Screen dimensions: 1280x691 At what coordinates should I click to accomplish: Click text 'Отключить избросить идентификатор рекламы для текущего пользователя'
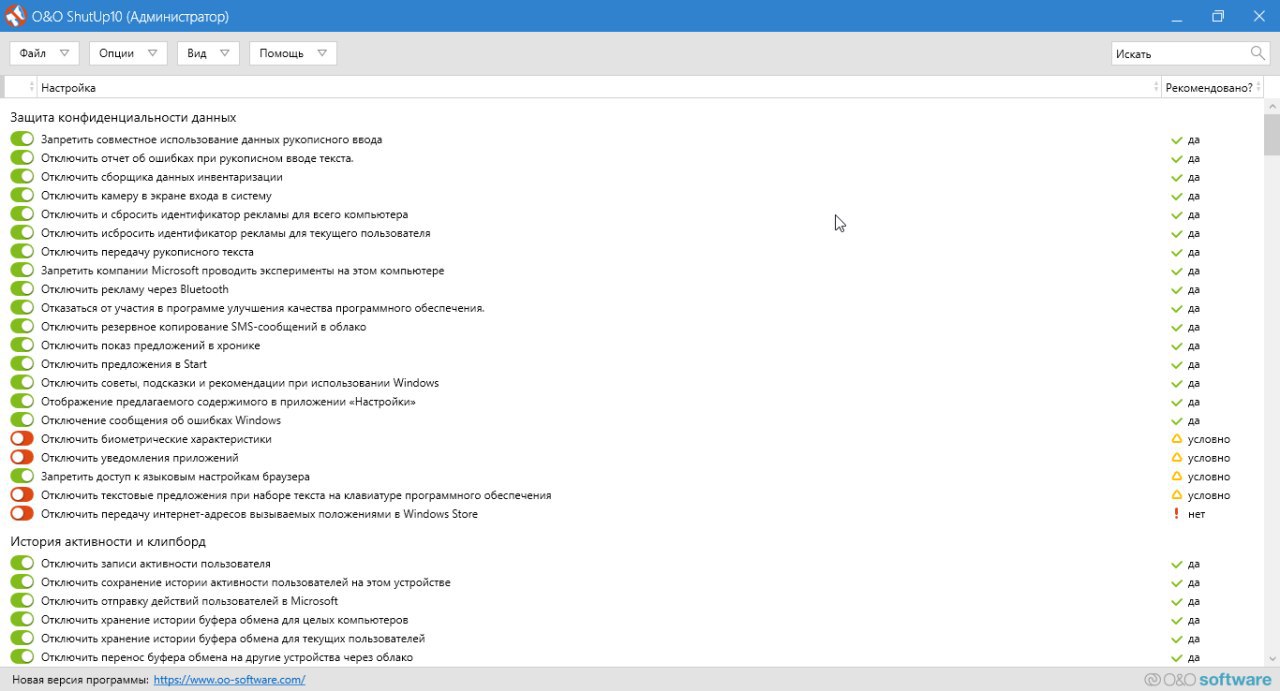236,234
